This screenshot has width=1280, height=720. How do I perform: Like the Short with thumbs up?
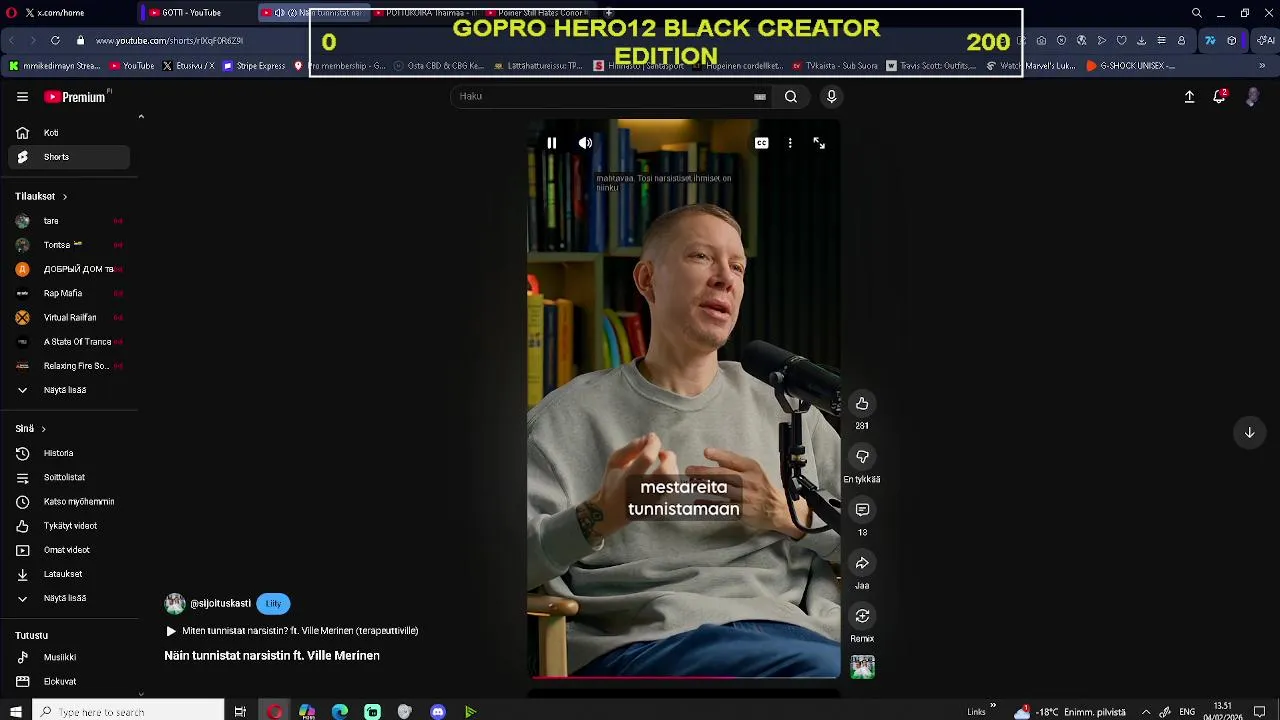click(x=862, y=404)
